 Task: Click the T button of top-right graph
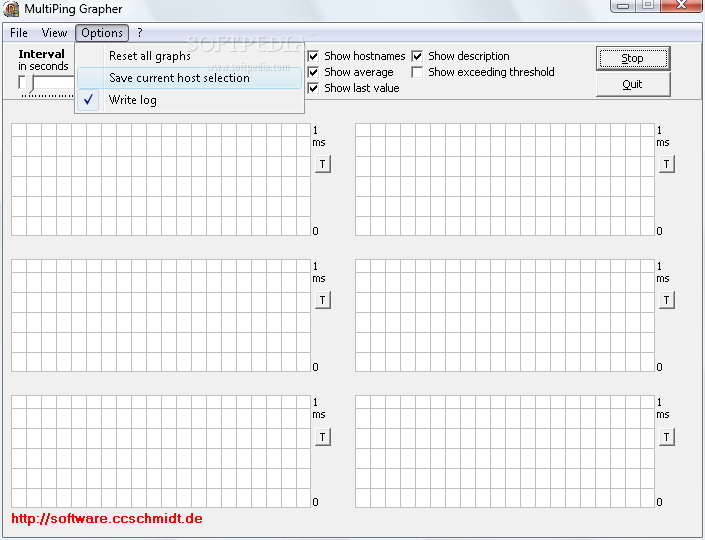[x=666, y=164]
